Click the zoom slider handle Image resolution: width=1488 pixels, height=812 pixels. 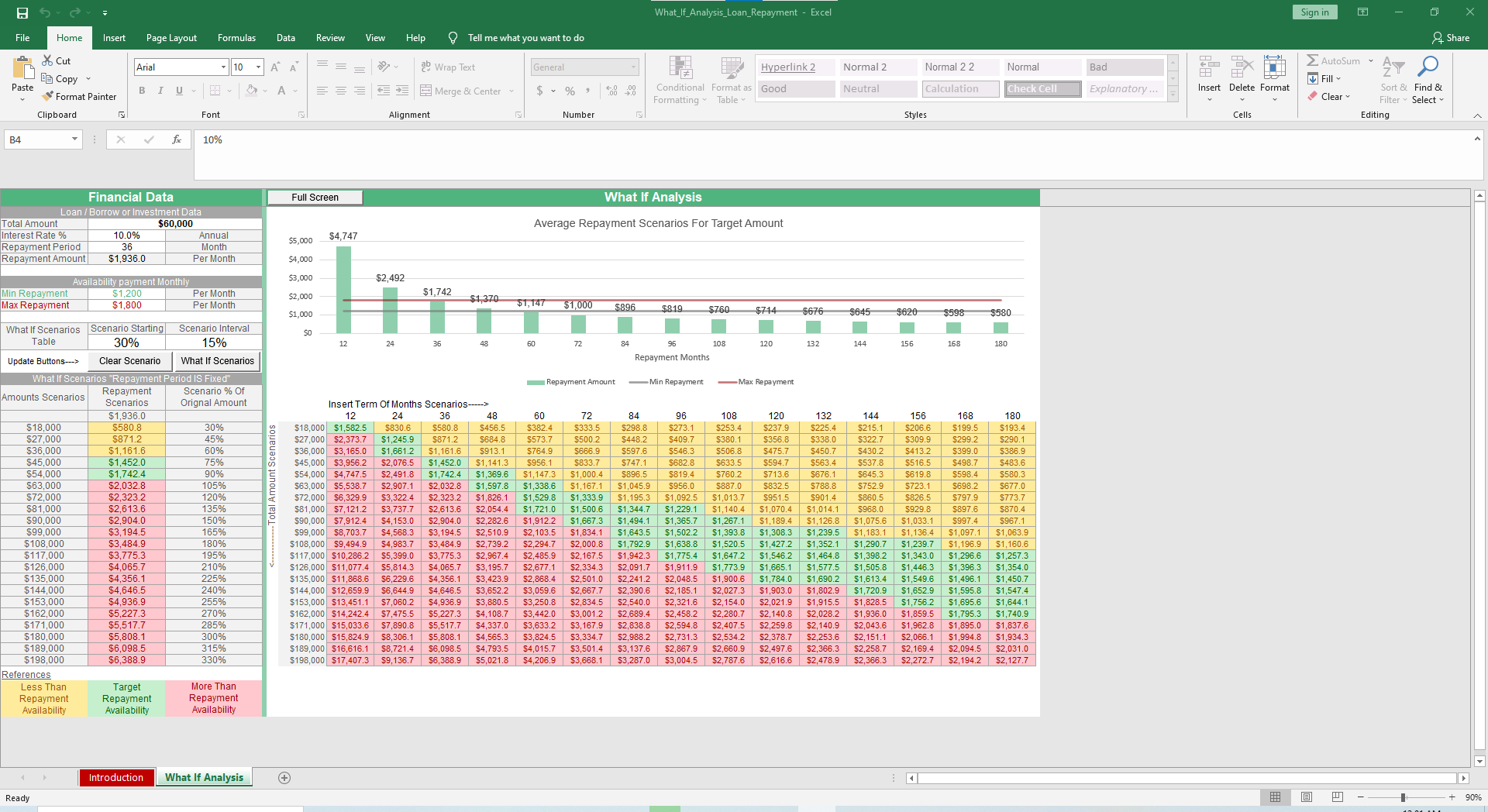pyautogui.click(x=1403, y=797)
